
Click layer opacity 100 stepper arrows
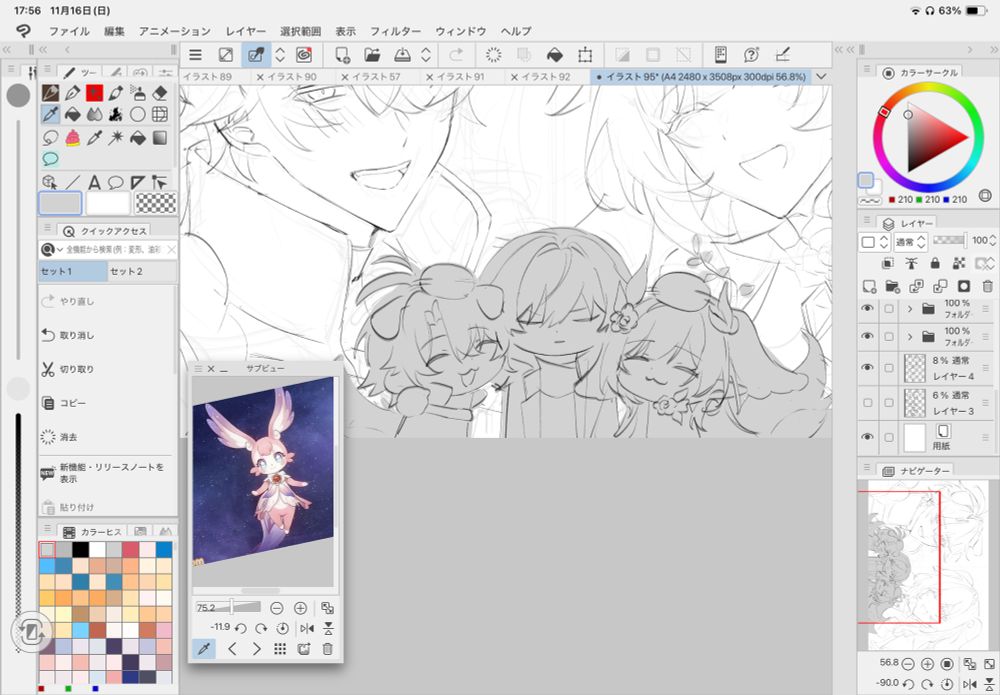click(x=992, y=240)
